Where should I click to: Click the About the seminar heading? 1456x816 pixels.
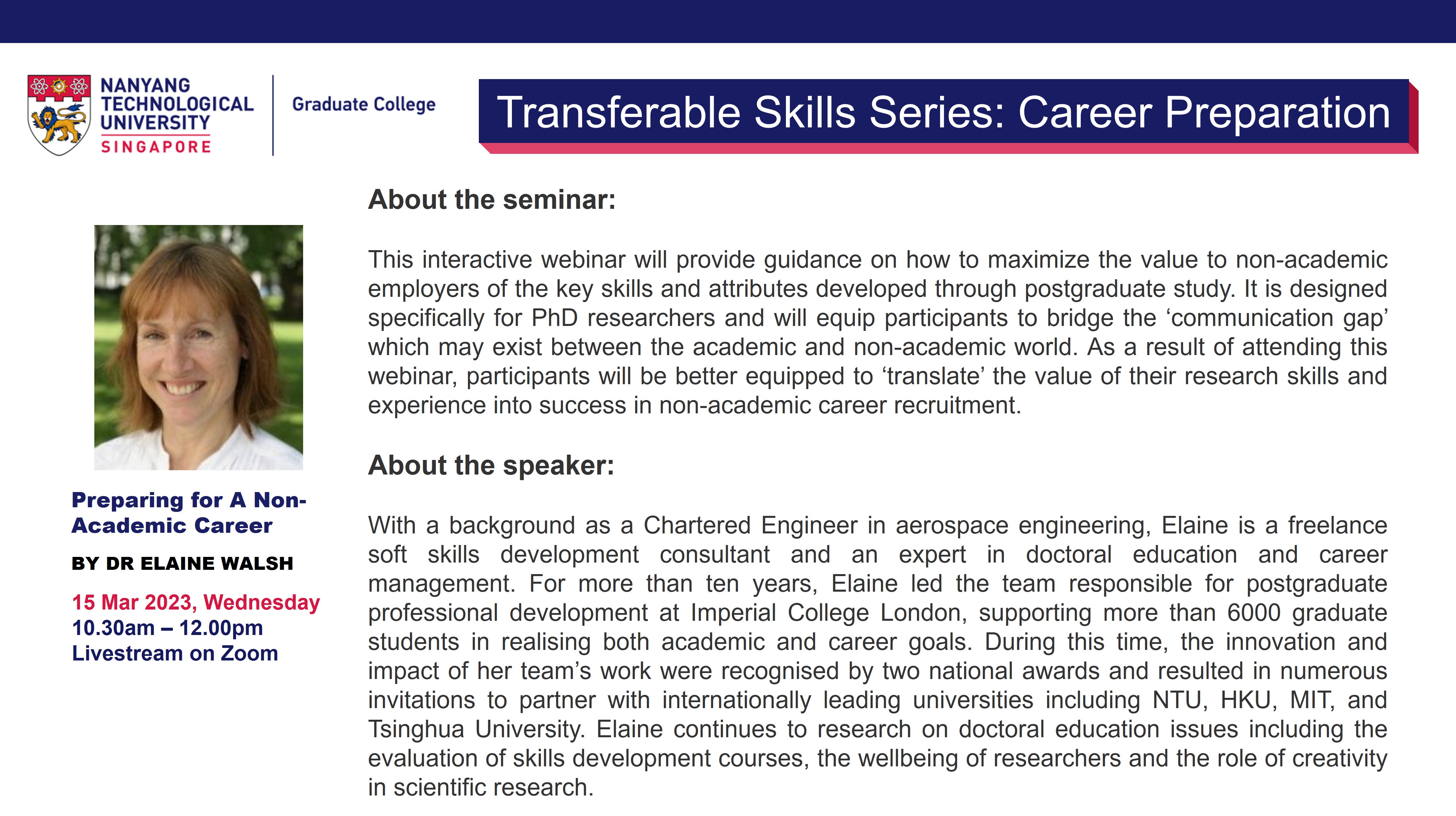tap(491, 200)
